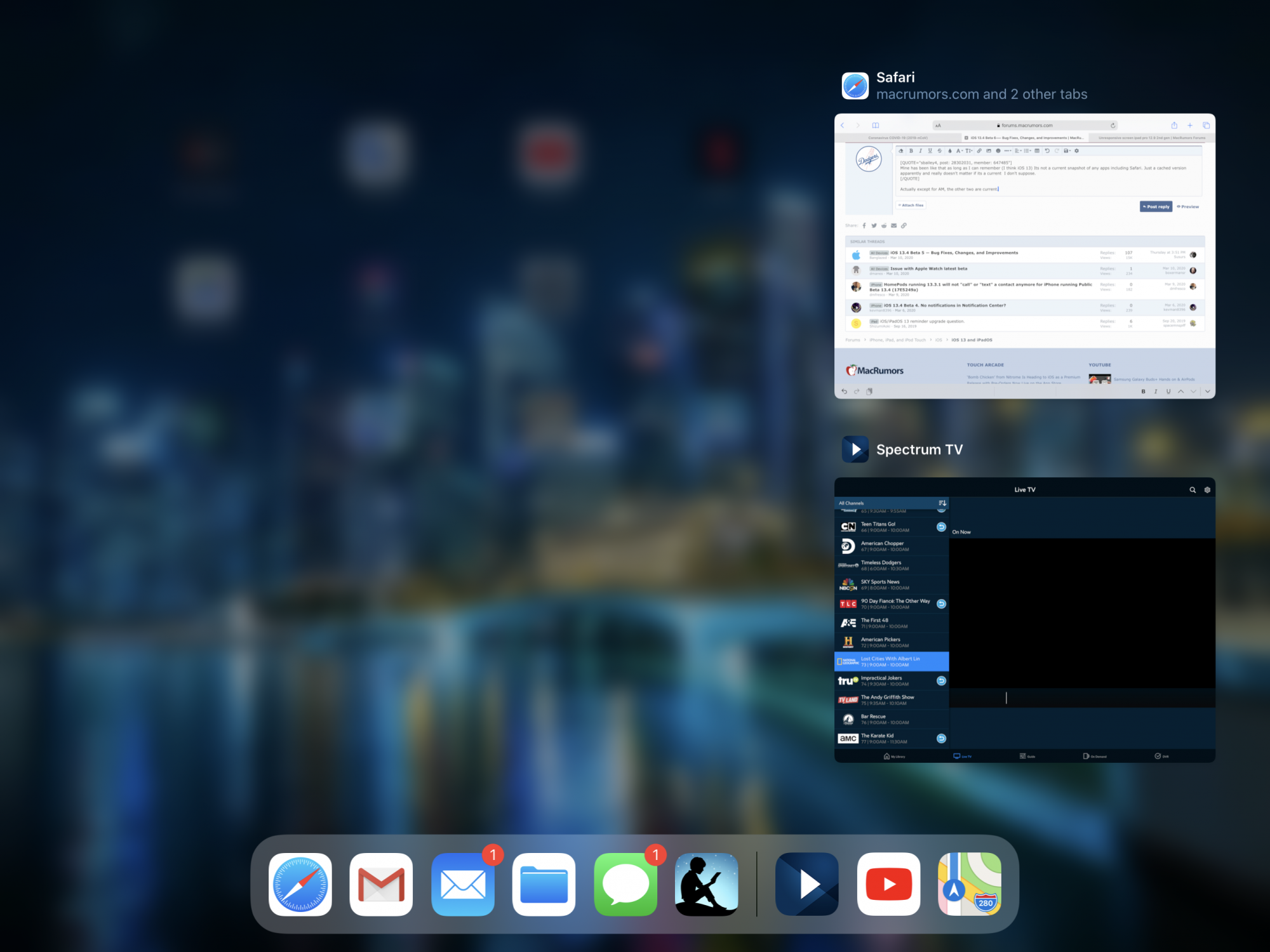Open Mail app with unread badge
Screen dimensions: 1270x952
[x=463, y=884]
